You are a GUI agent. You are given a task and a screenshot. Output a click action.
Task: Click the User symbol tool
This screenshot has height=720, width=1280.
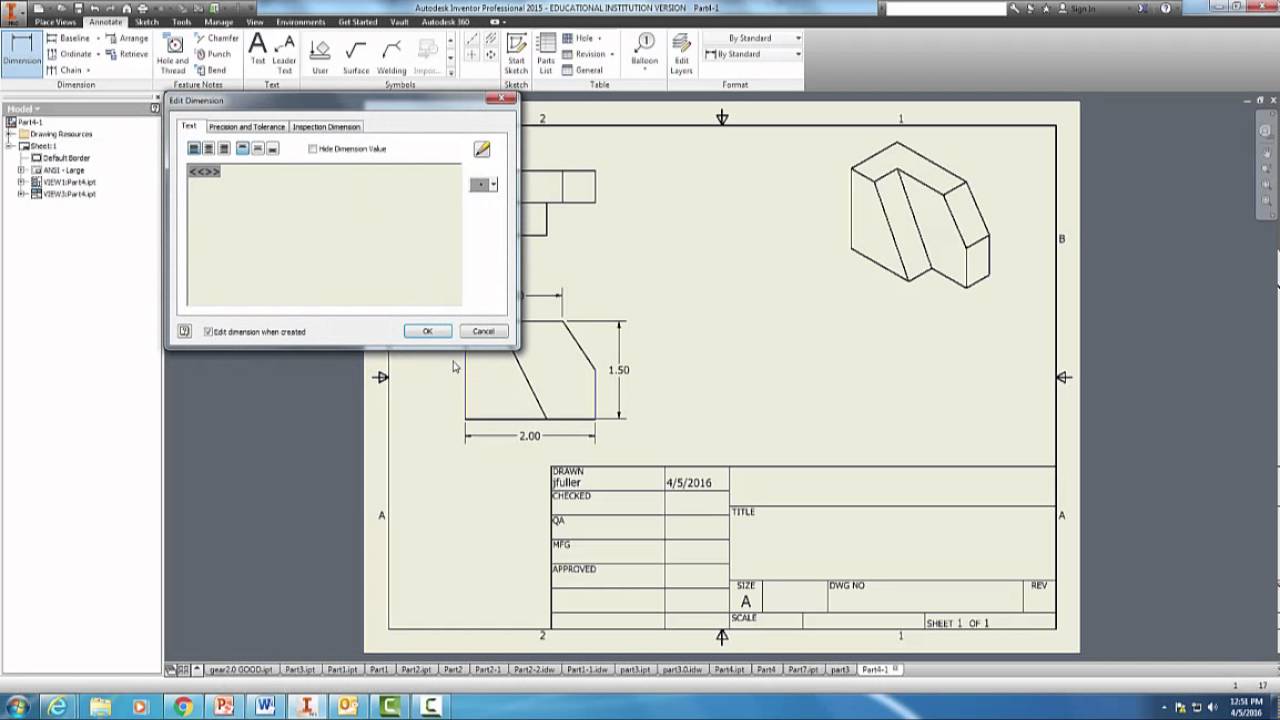320,56
